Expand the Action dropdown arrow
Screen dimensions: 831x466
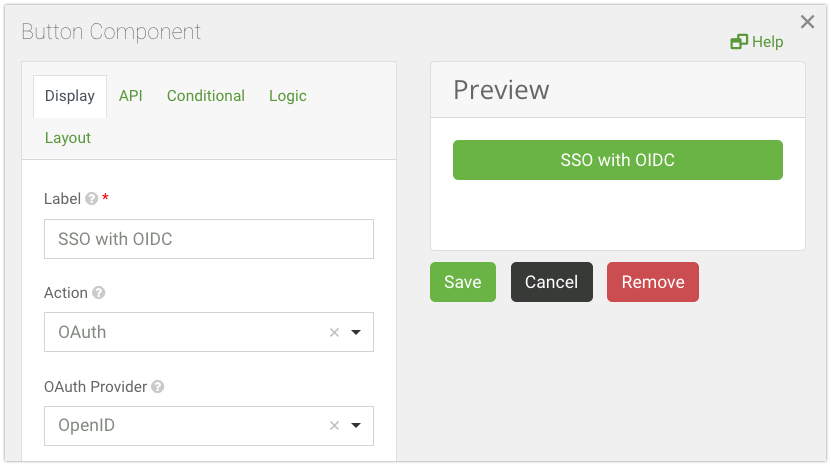pos(356,333)
